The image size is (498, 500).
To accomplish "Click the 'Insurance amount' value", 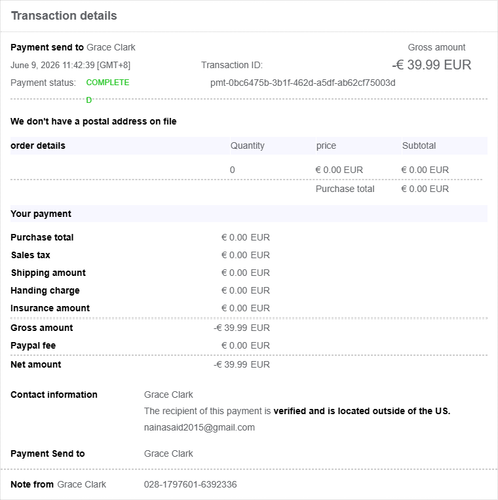I will (246, 308).
